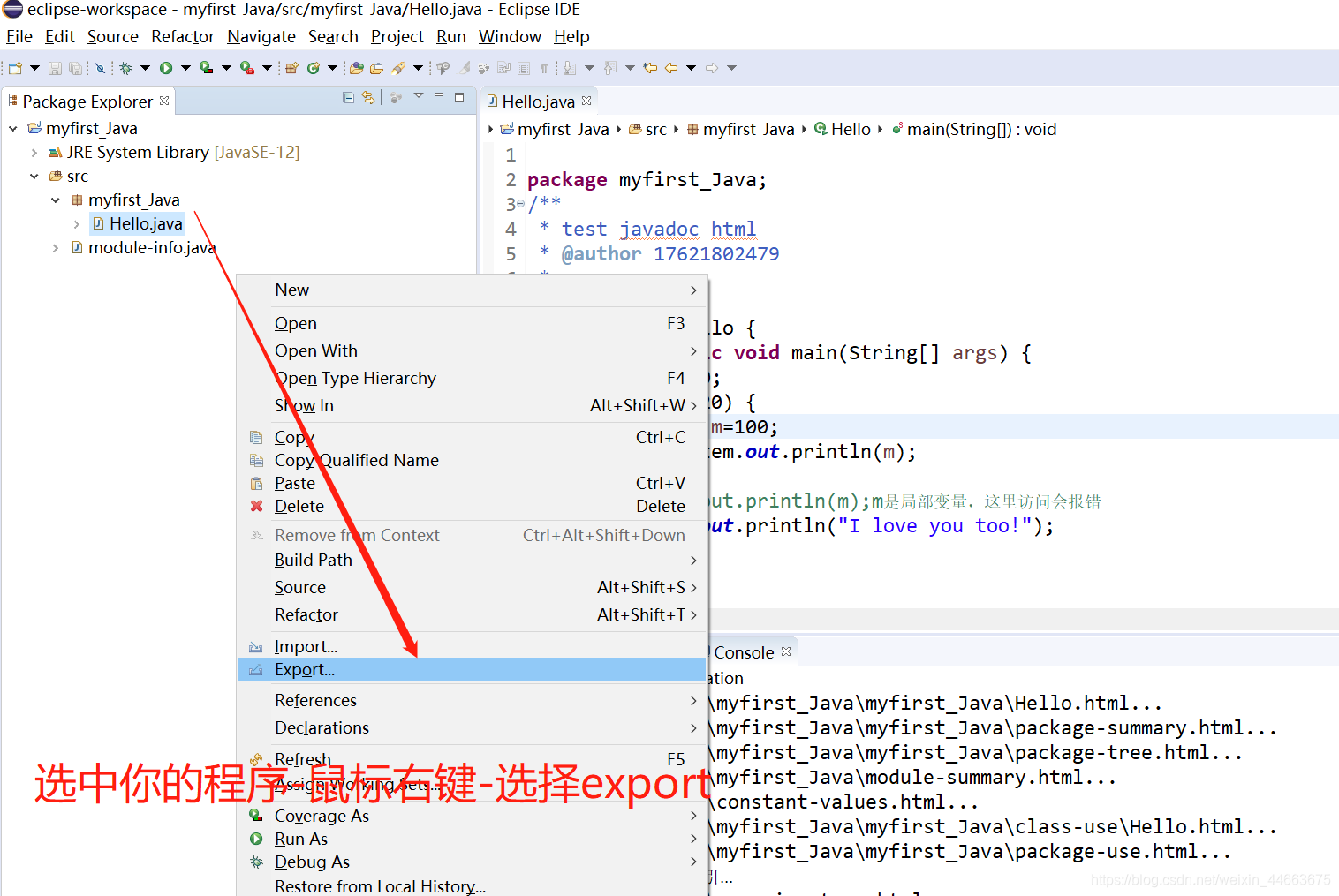
Task: Toggle Link with Editor in Package Explorer
Action: [368, 98]
